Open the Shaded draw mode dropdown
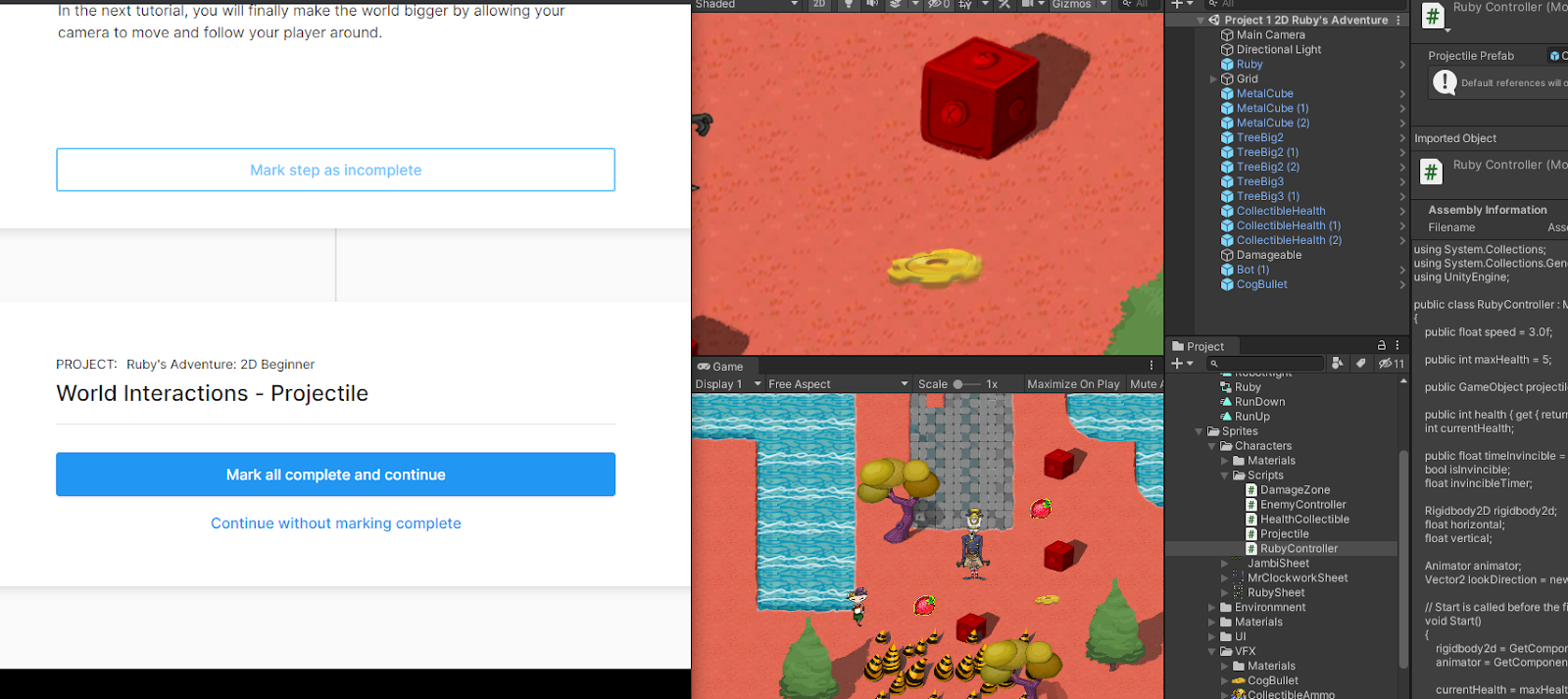 tap(747, 4)
